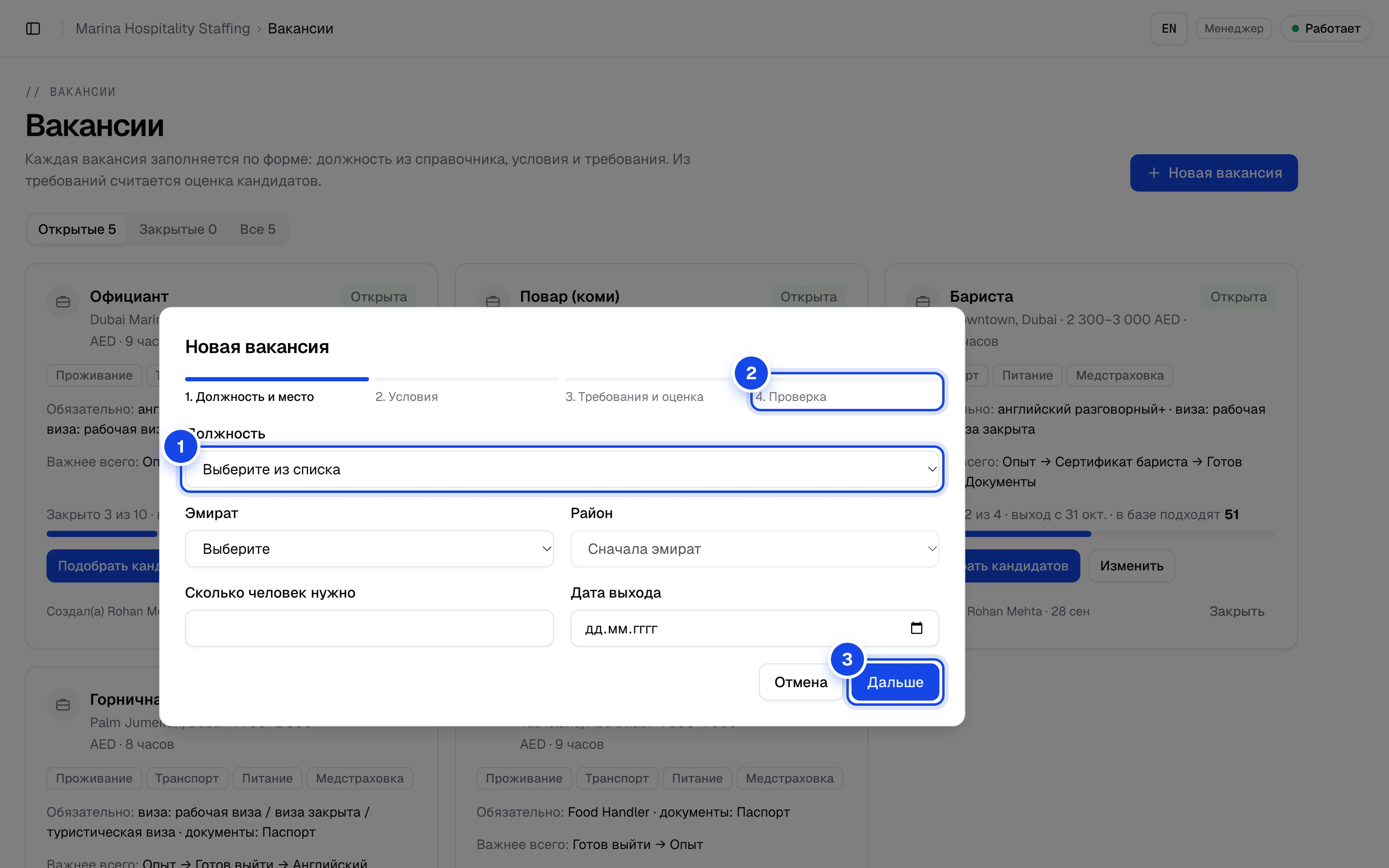
Task: Click Открыта status on Повар (коми) card
Action: tap(808, 297)
